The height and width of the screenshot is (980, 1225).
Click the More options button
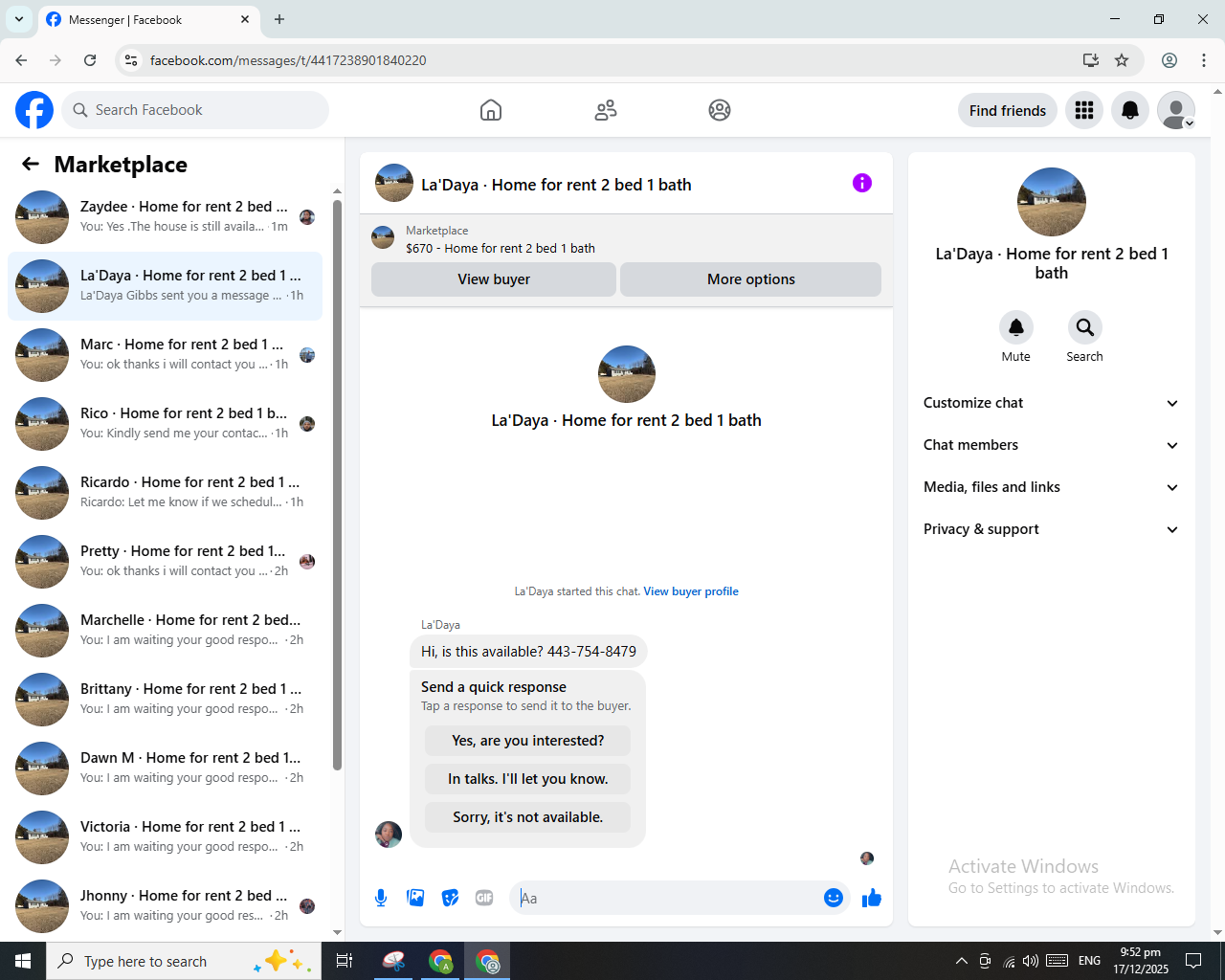point(751,279)
